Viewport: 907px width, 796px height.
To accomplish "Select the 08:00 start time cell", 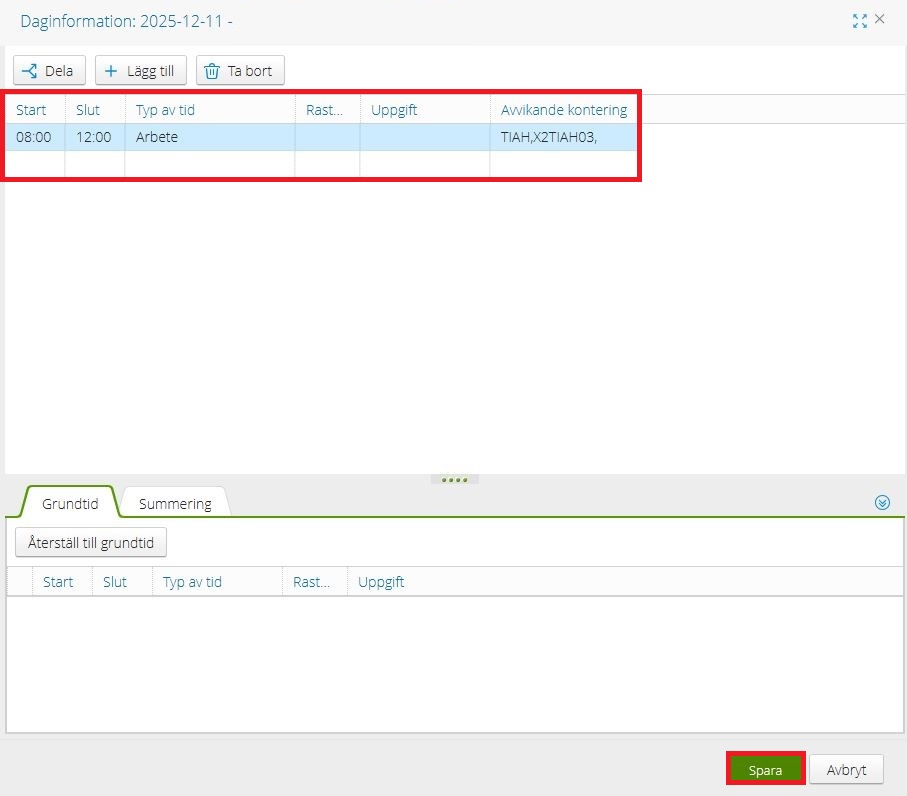I will [x=34, y=137].
